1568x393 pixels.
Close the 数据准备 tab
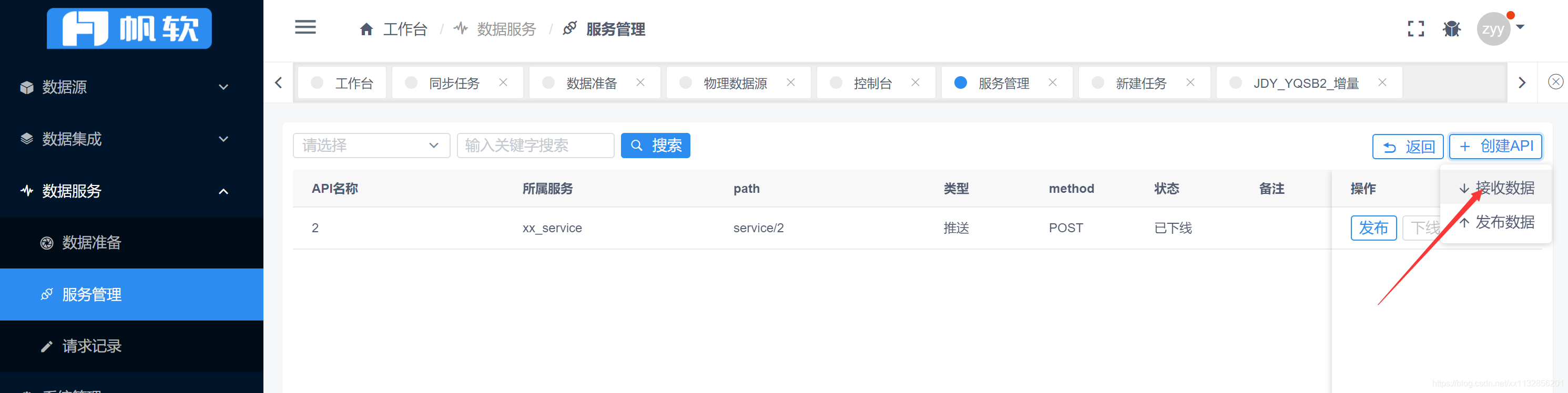point(640,82)
